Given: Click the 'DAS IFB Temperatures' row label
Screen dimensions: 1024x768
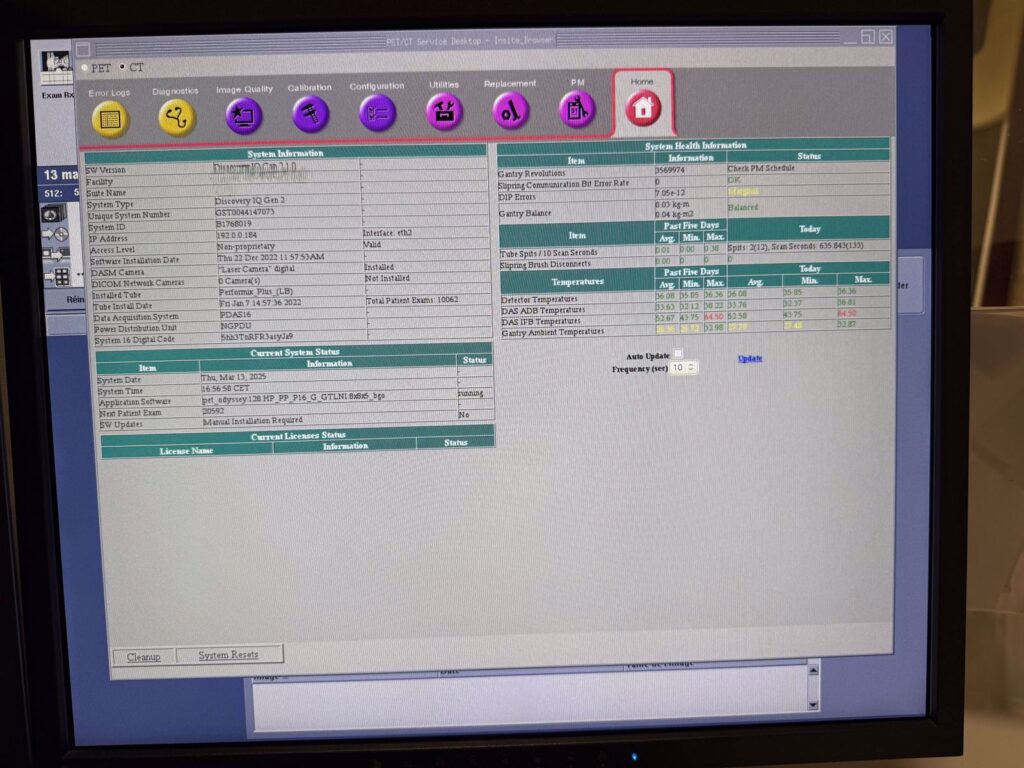Looking at the screenshot, I should (x=541, y=322).
